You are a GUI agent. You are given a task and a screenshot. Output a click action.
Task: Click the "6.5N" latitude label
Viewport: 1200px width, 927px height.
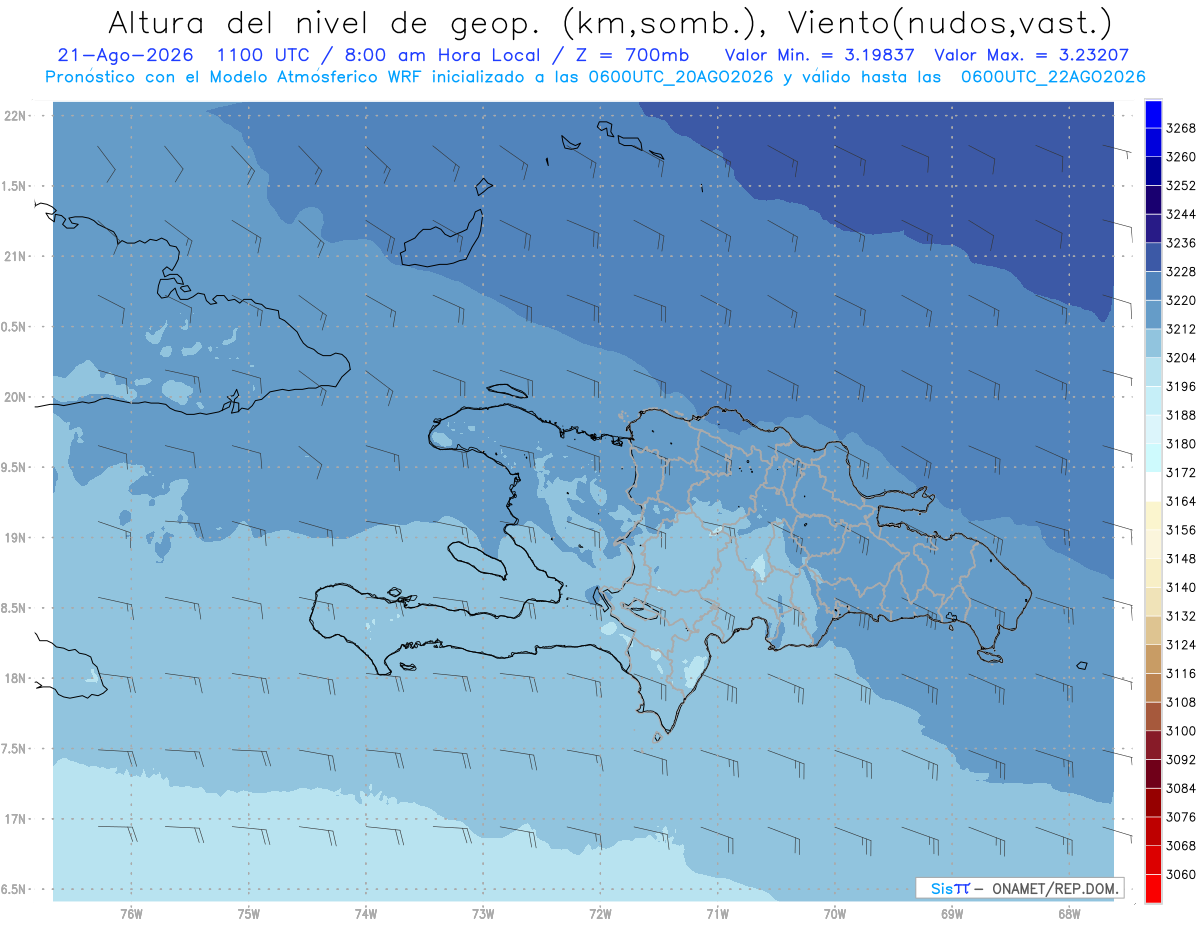[x=15, y=890]
